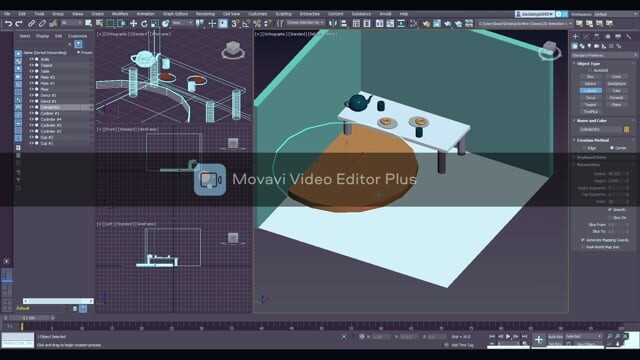Switch to the Motion command panel tab
The height and width of the screenshot is (360, 640).
607,37
